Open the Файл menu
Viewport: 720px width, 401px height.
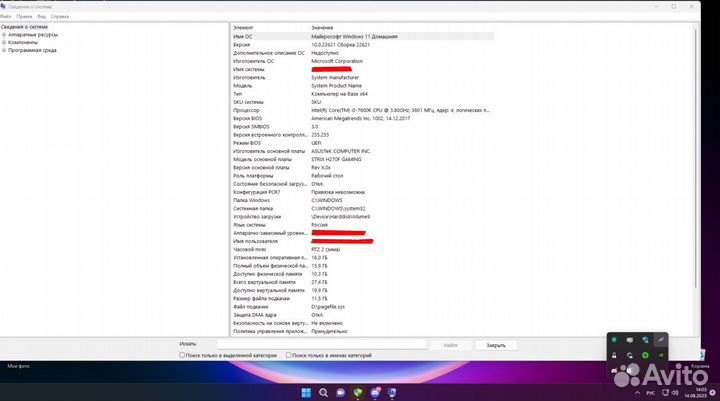tap(6, 16)
